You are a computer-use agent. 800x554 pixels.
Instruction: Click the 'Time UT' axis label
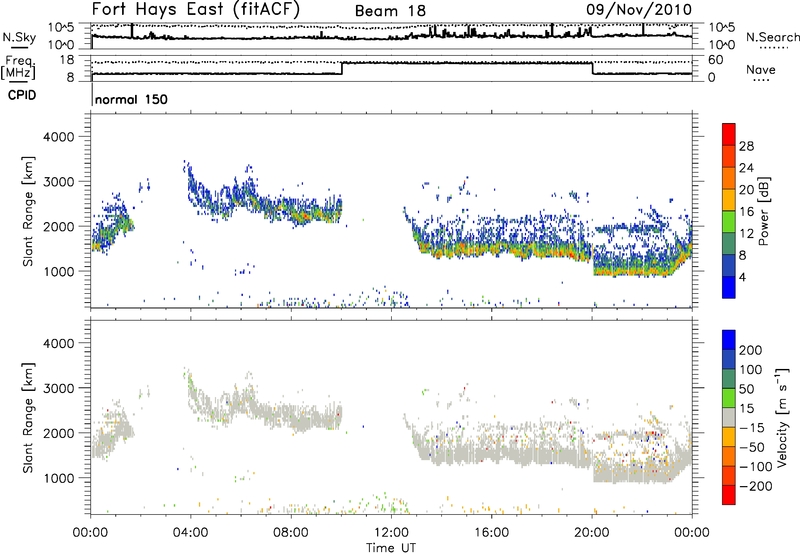point(391,548)
